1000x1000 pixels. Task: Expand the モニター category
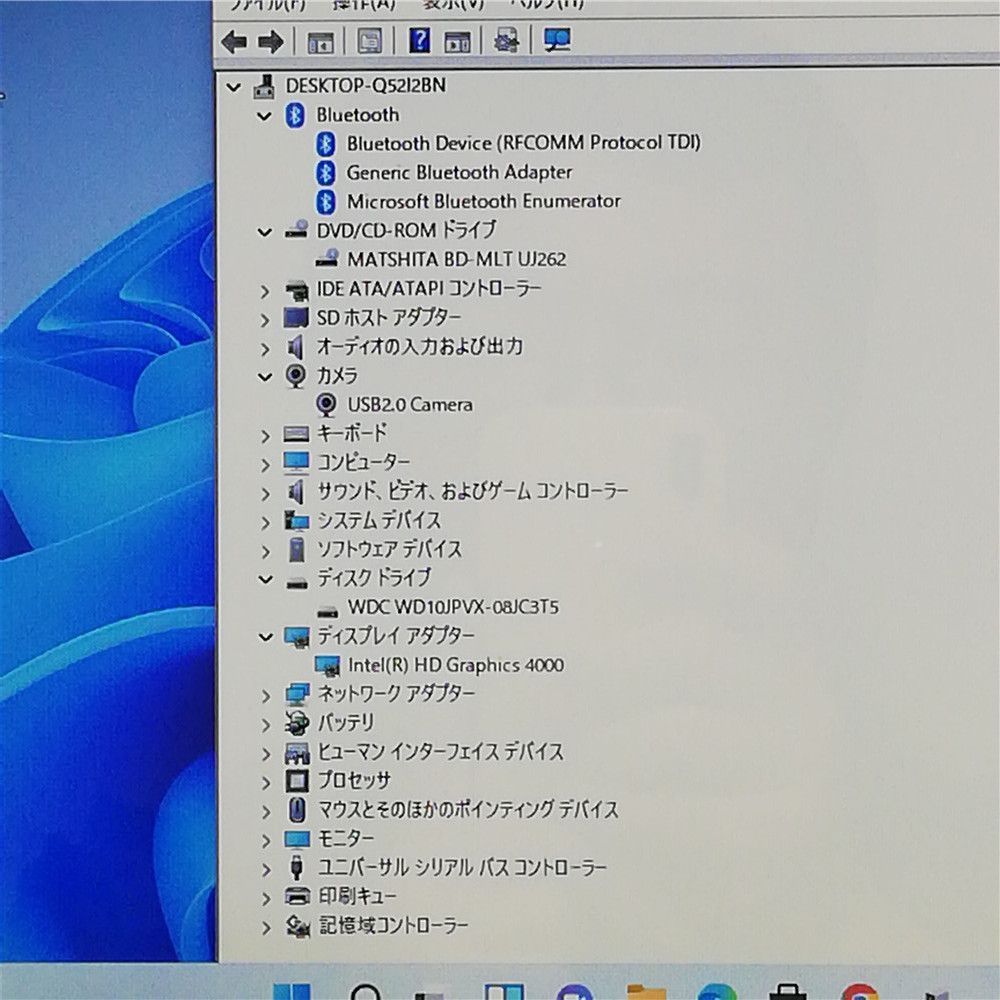click(265, 841)
